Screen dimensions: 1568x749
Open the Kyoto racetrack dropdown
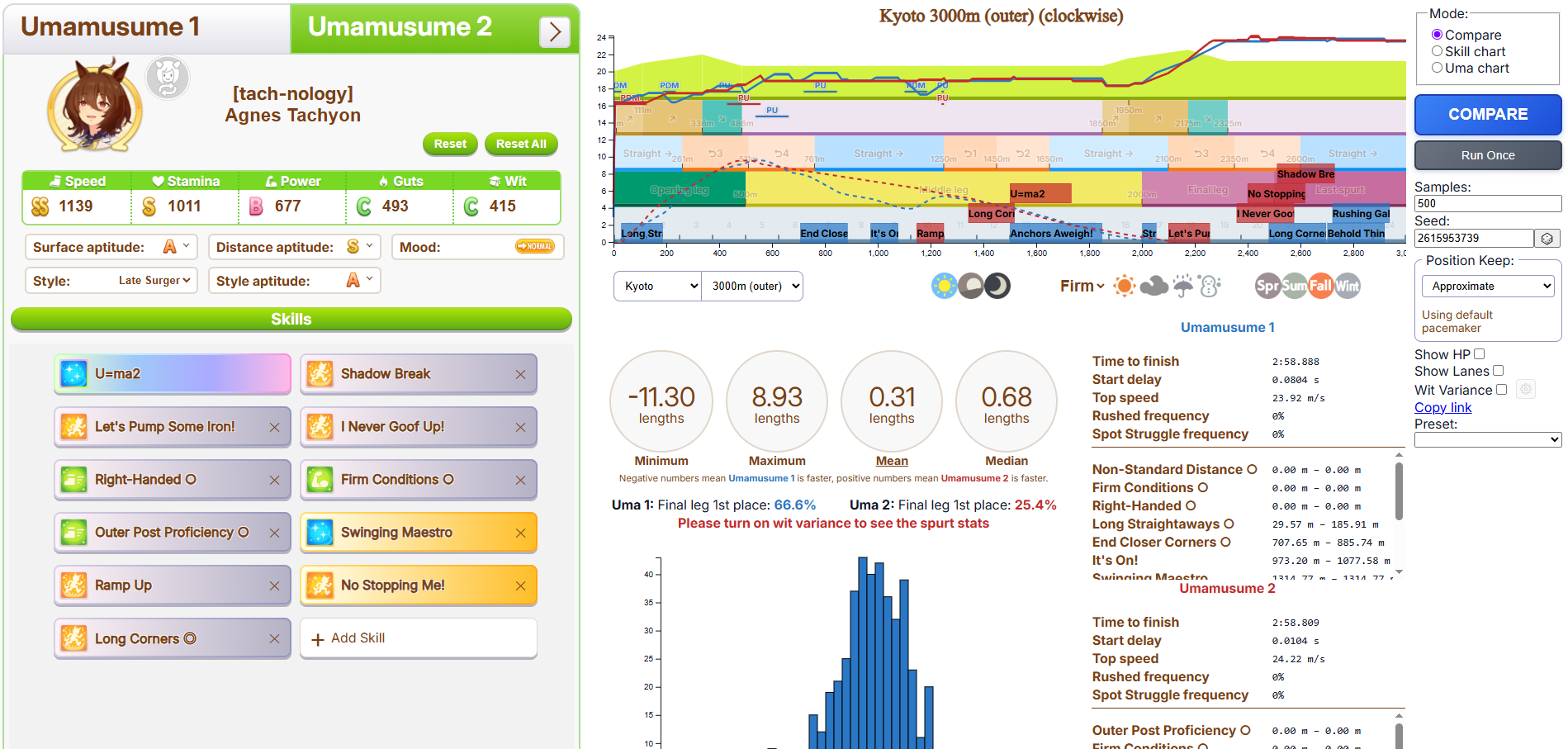(x=657, y=287)
